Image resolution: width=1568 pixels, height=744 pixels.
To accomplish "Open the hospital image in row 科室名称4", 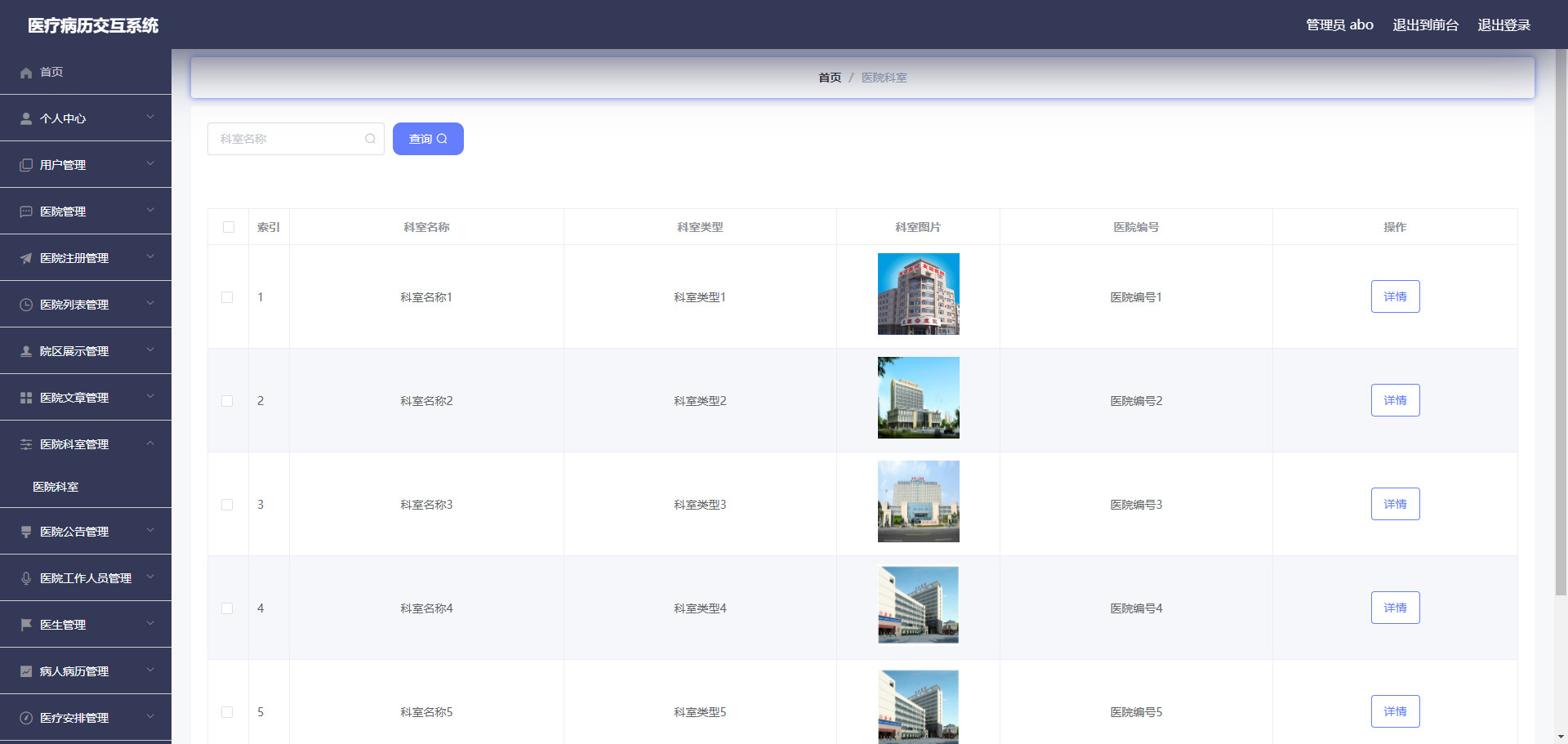I will (918, 605).
